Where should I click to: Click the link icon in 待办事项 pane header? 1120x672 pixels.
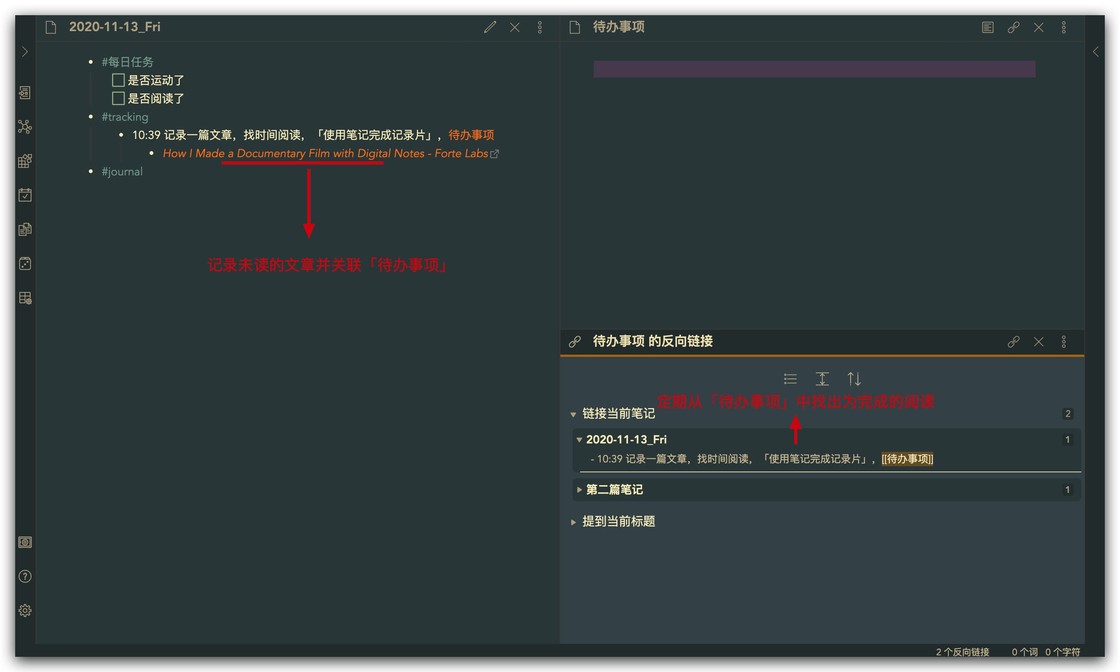(1014, 27)
